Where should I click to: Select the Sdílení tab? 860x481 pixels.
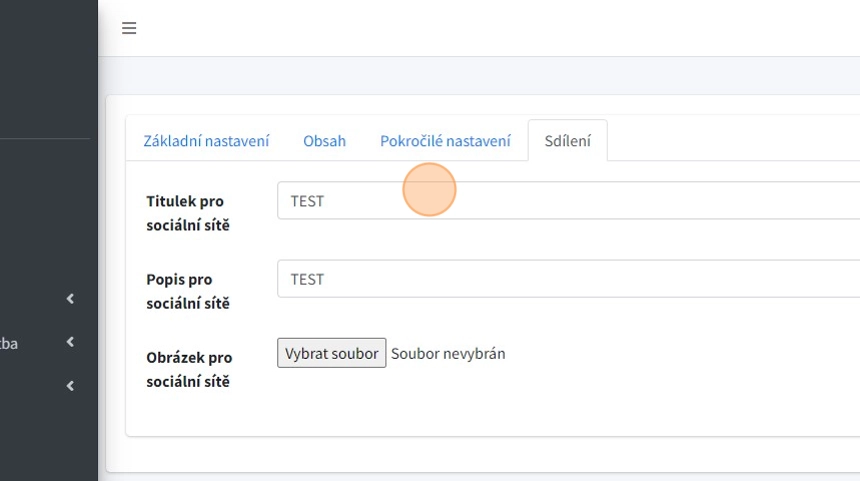567,141
